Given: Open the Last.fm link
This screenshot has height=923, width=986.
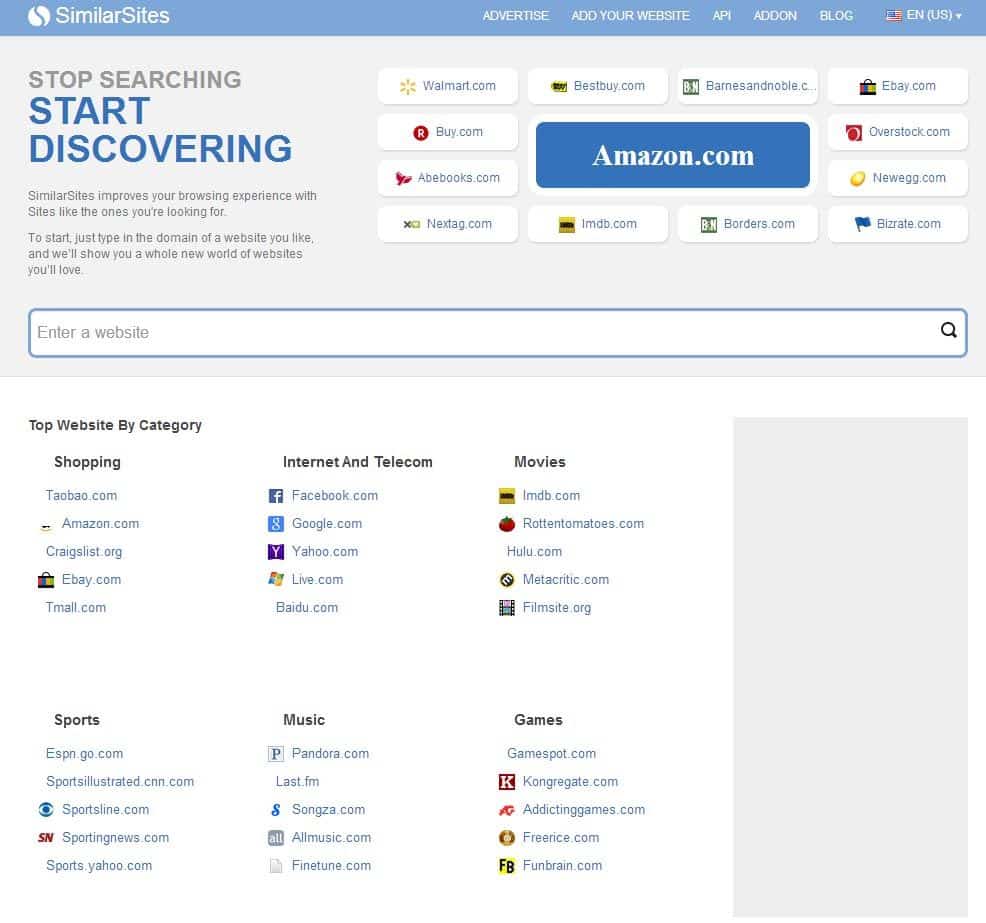Looking at the screenshot, I should click(x=297, y=782).
